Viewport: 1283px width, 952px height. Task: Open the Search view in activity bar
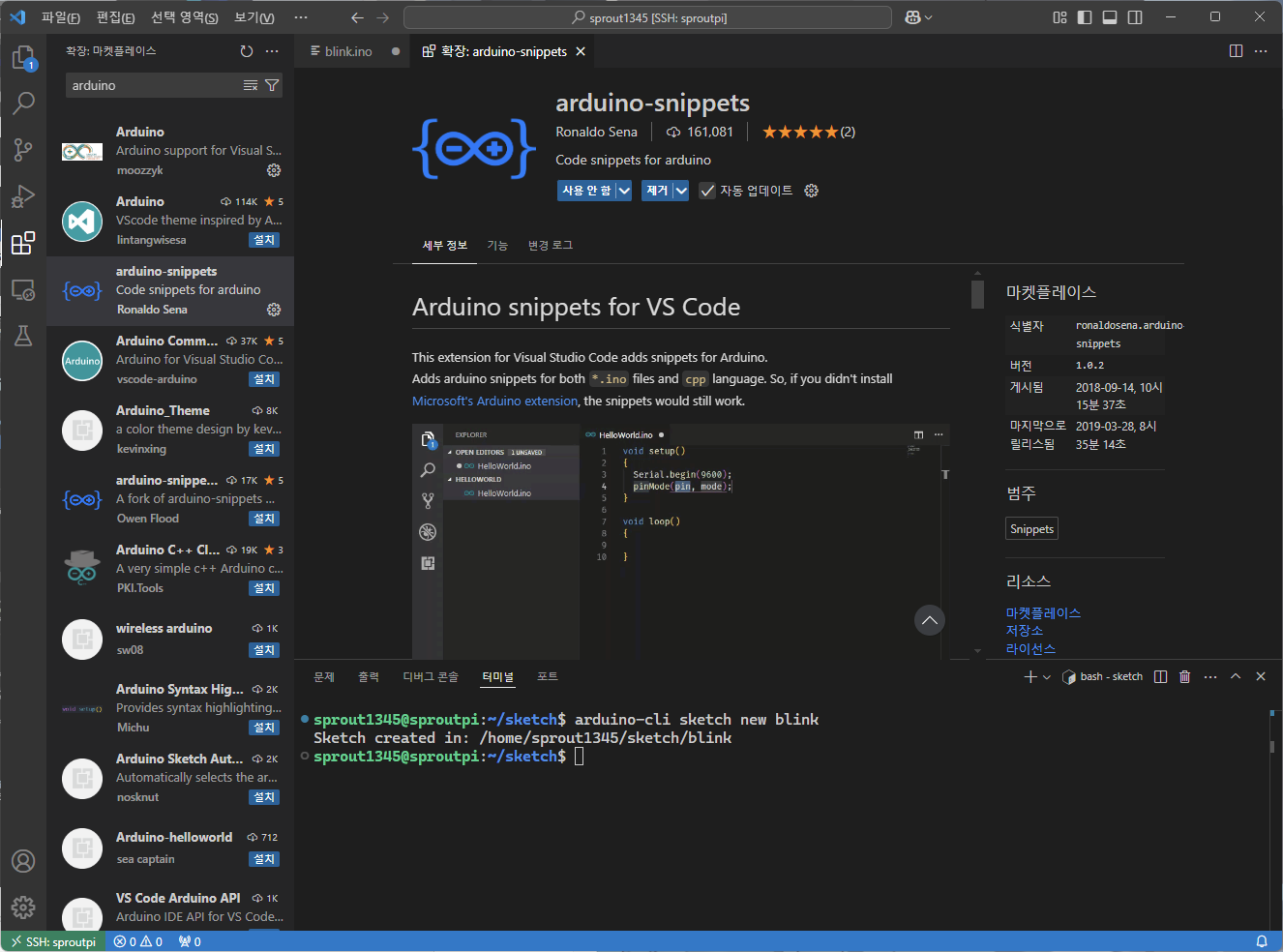tap(23, 103)
